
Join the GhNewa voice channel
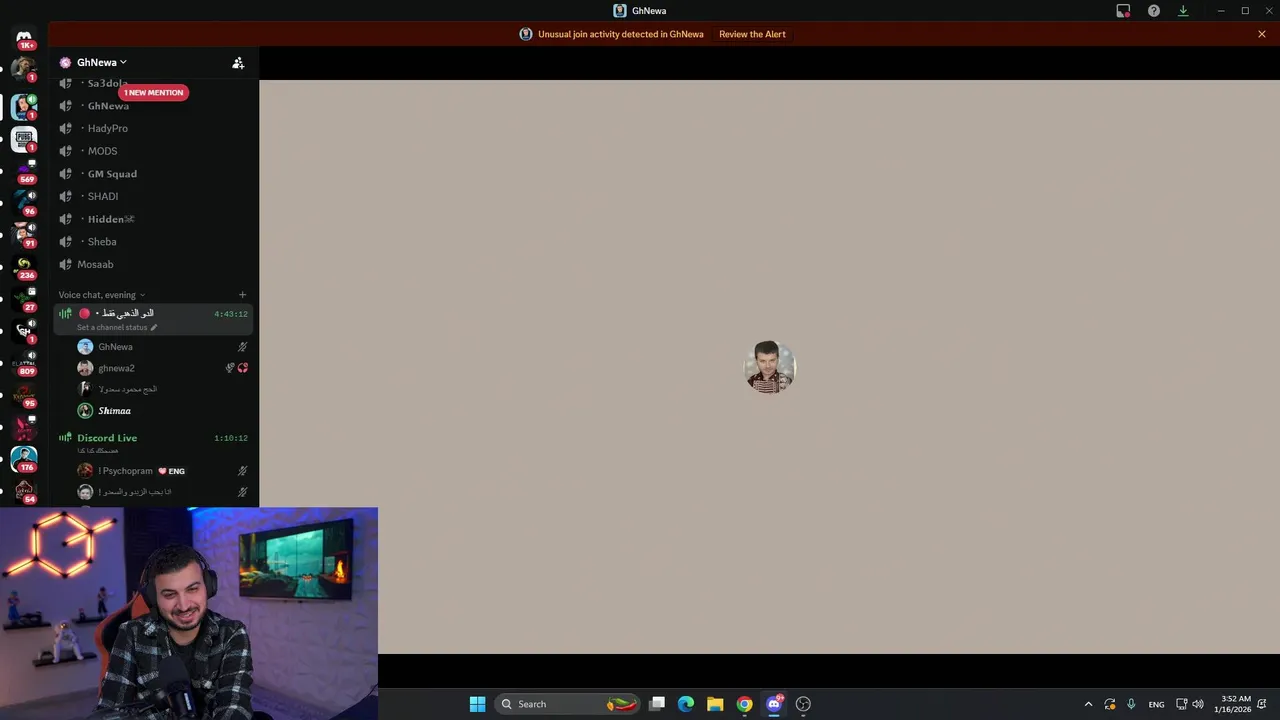point(155,106)
